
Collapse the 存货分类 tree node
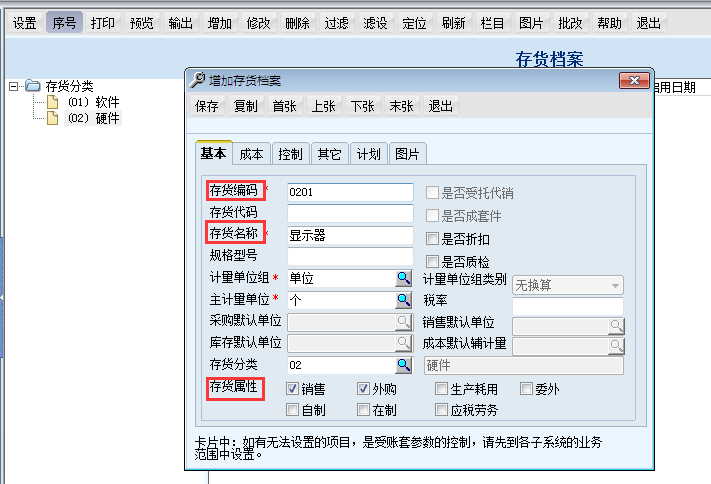pos(14,86)
